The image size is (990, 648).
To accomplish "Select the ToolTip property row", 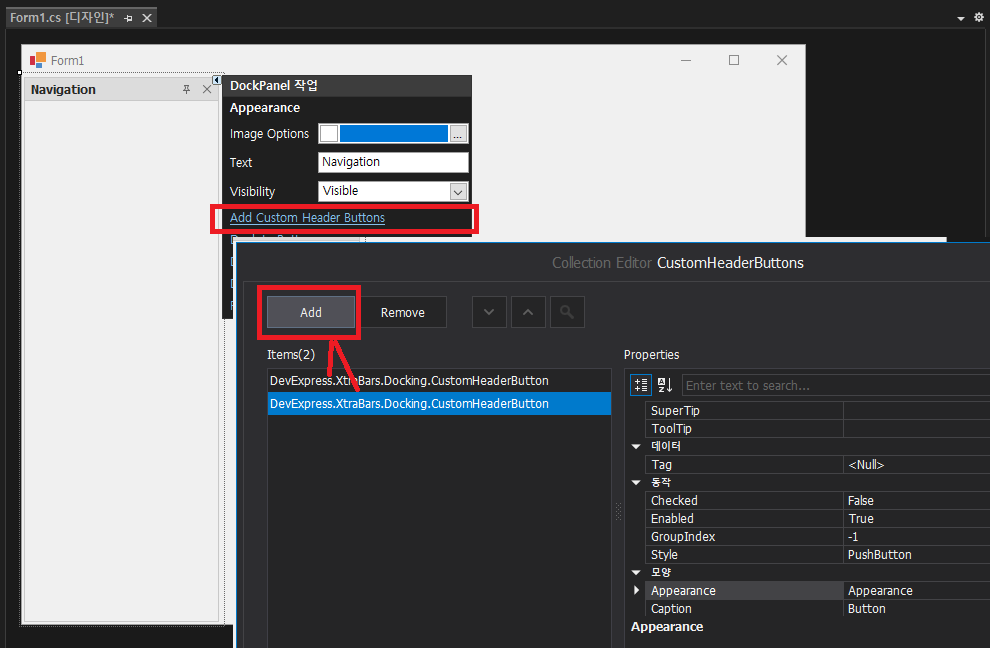I will 818,428.
